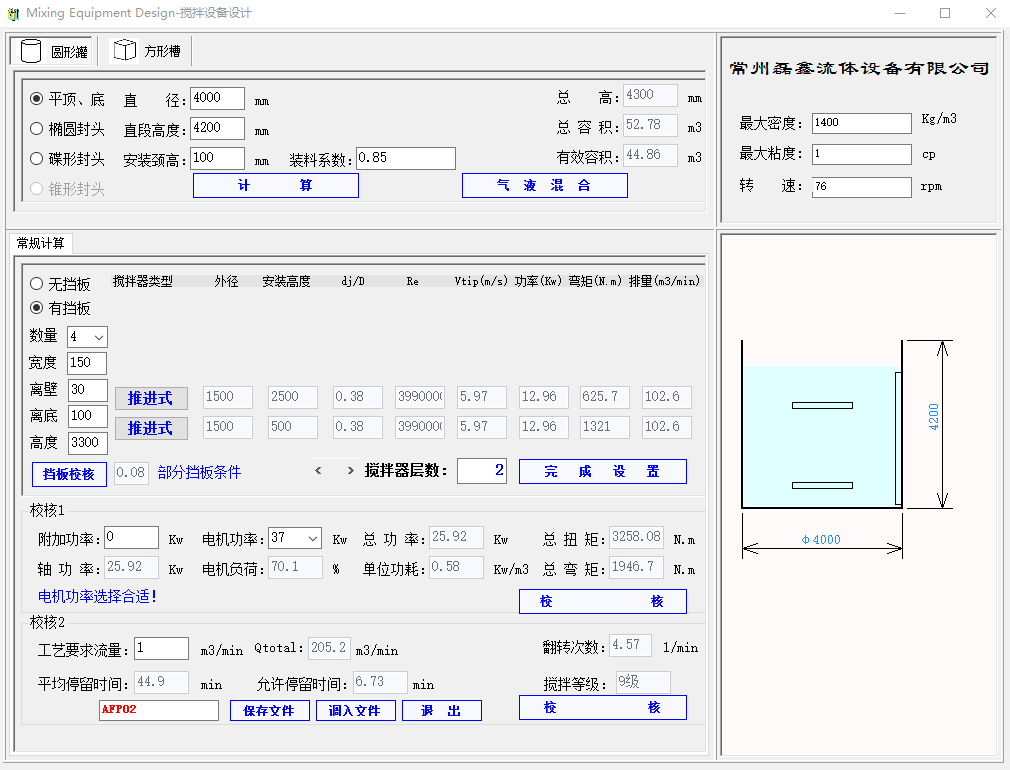Click the 直径 diameter input field
The width and height of the screenshot is (1010, 770).
coord(217,99)
